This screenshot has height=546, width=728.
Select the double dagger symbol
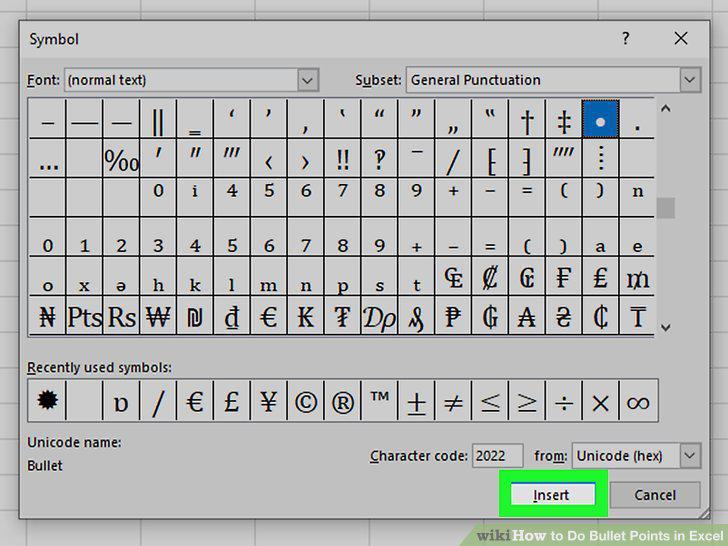(564, 119)
